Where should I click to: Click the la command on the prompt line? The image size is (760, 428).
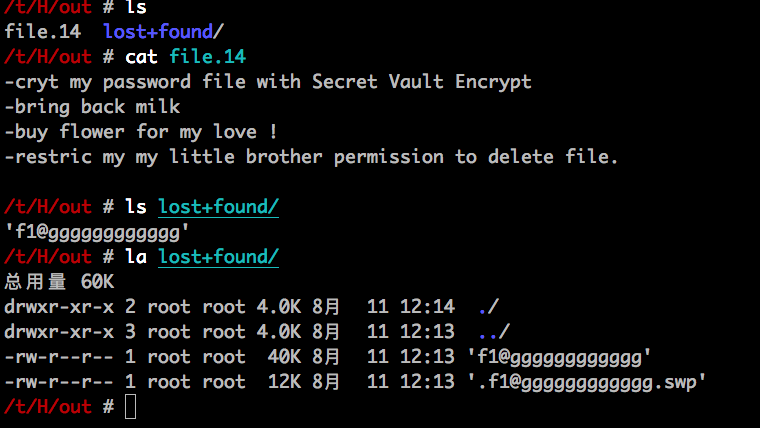tap(137, 257)
